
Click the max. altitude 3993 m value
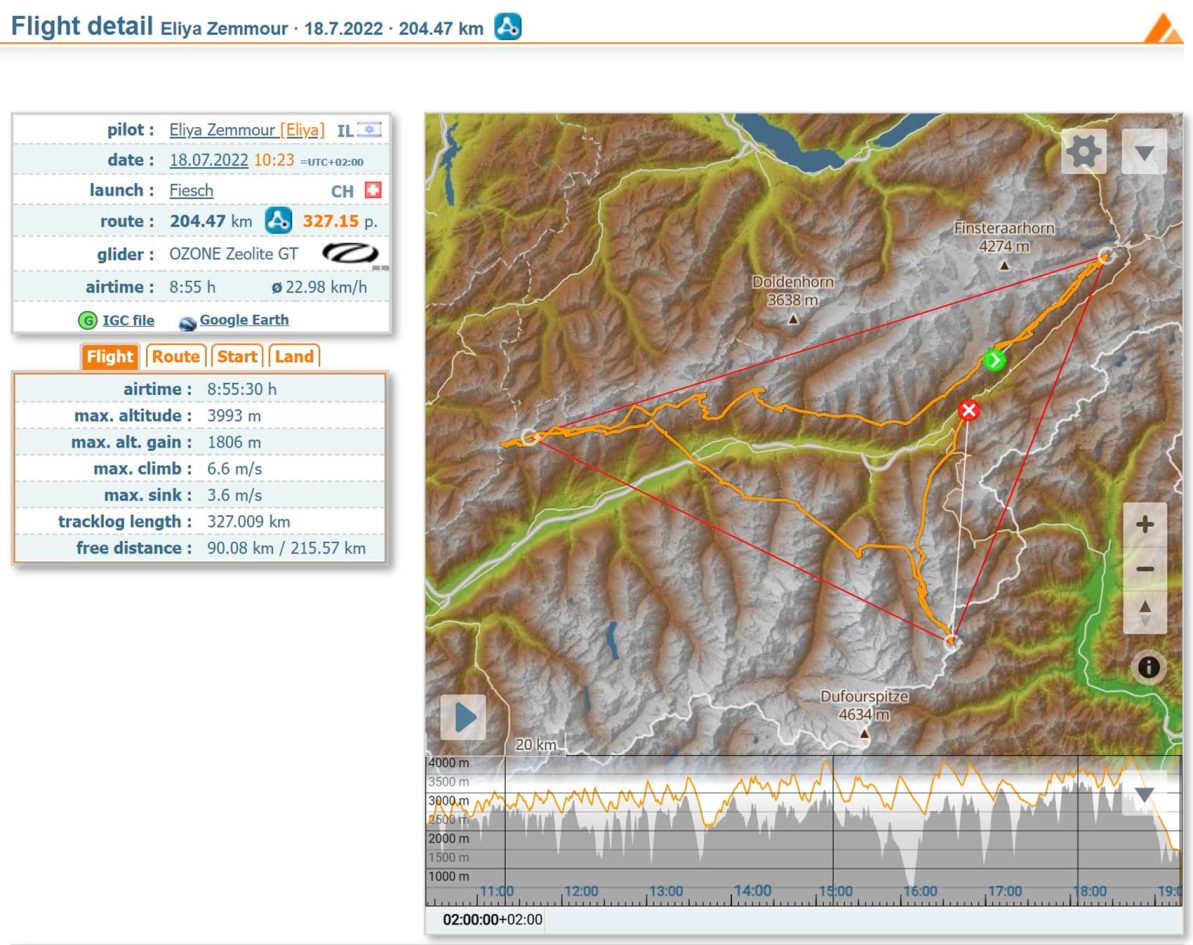234,415
